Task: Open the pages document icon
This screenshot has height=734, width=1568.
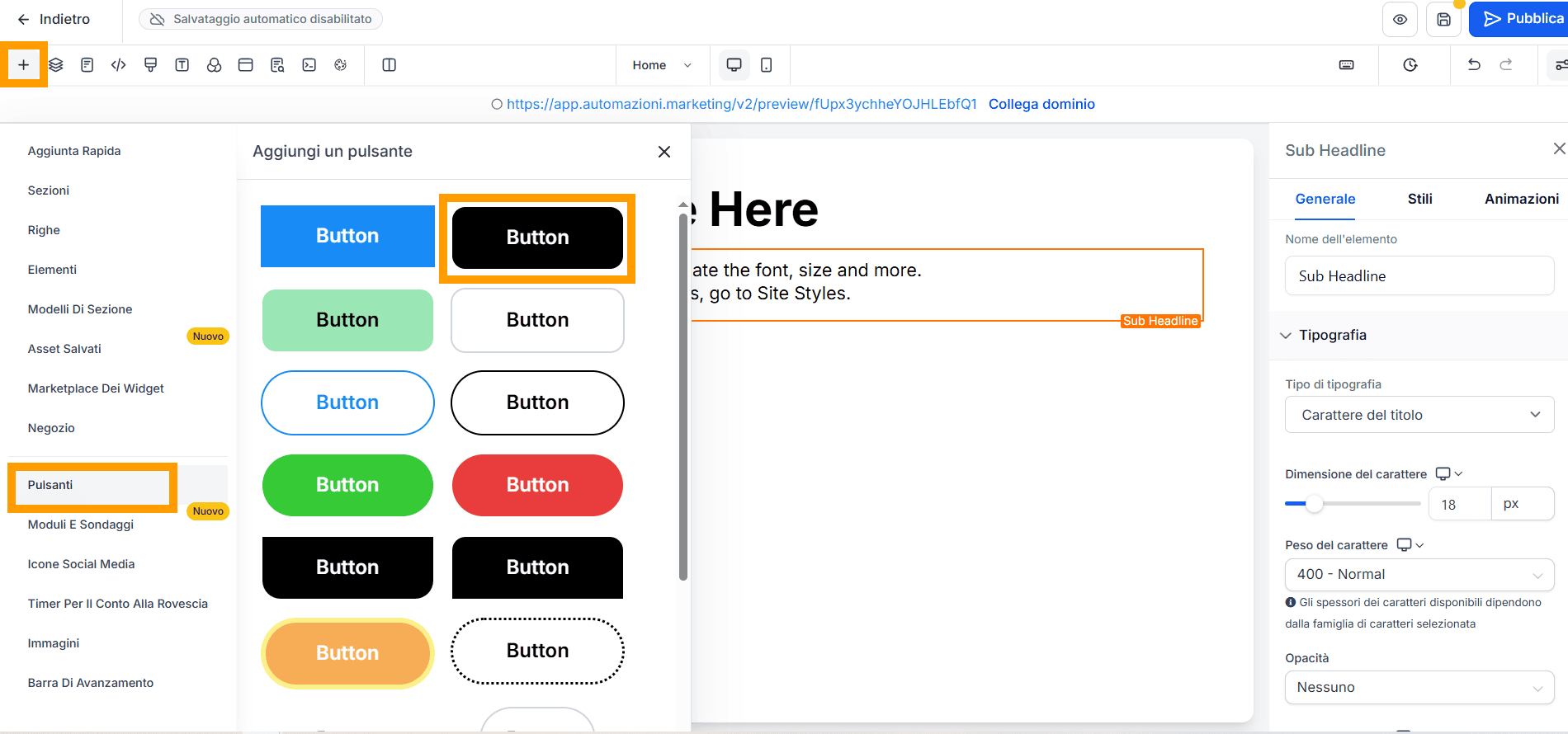Action: (x=87, y=65)
